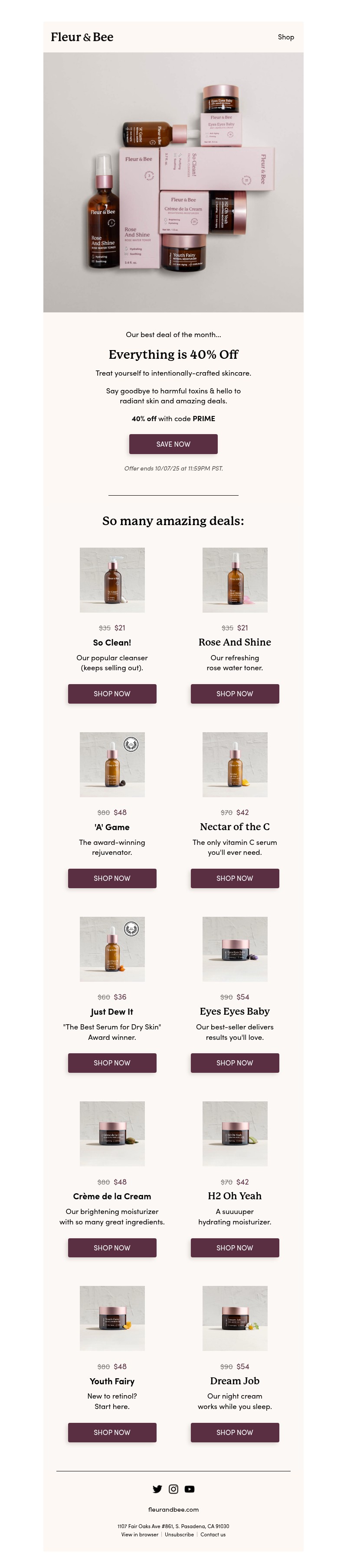Click Shop Now under Rose And Shine
The width and height of the screenshot is (347, 1568).
tap(235, 693)
